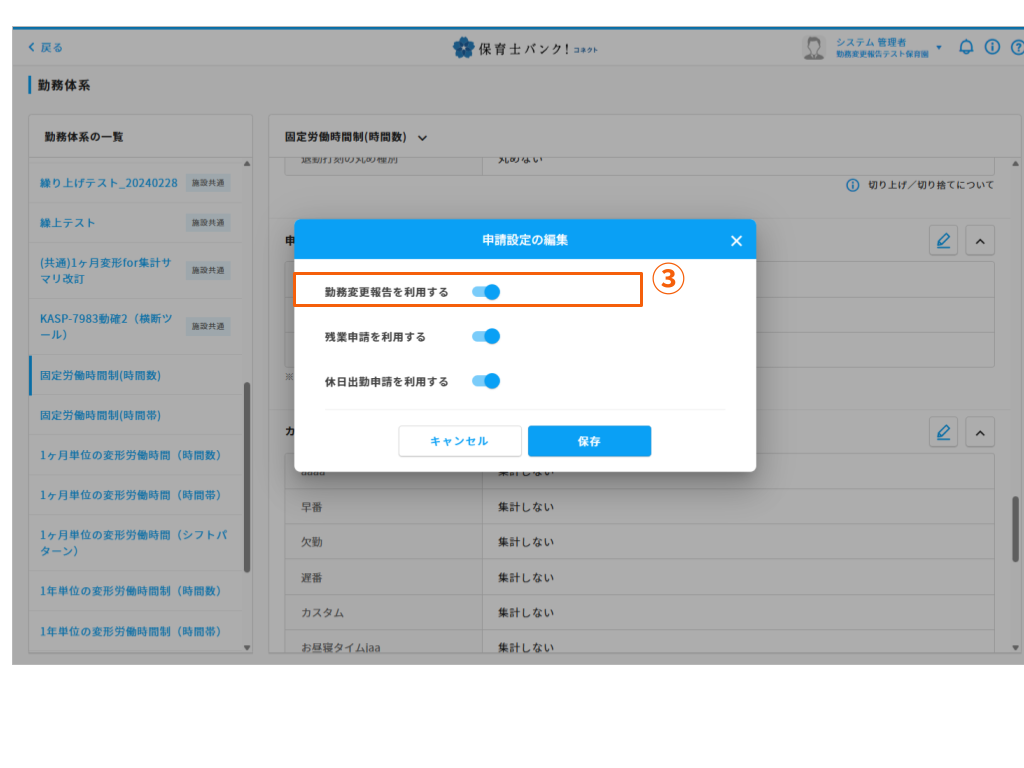Disable 残業申請を利用する switch
Image resolution: width=1024 pixels, height=768 pixels.
pyautogui.click(x=486, y=337)
